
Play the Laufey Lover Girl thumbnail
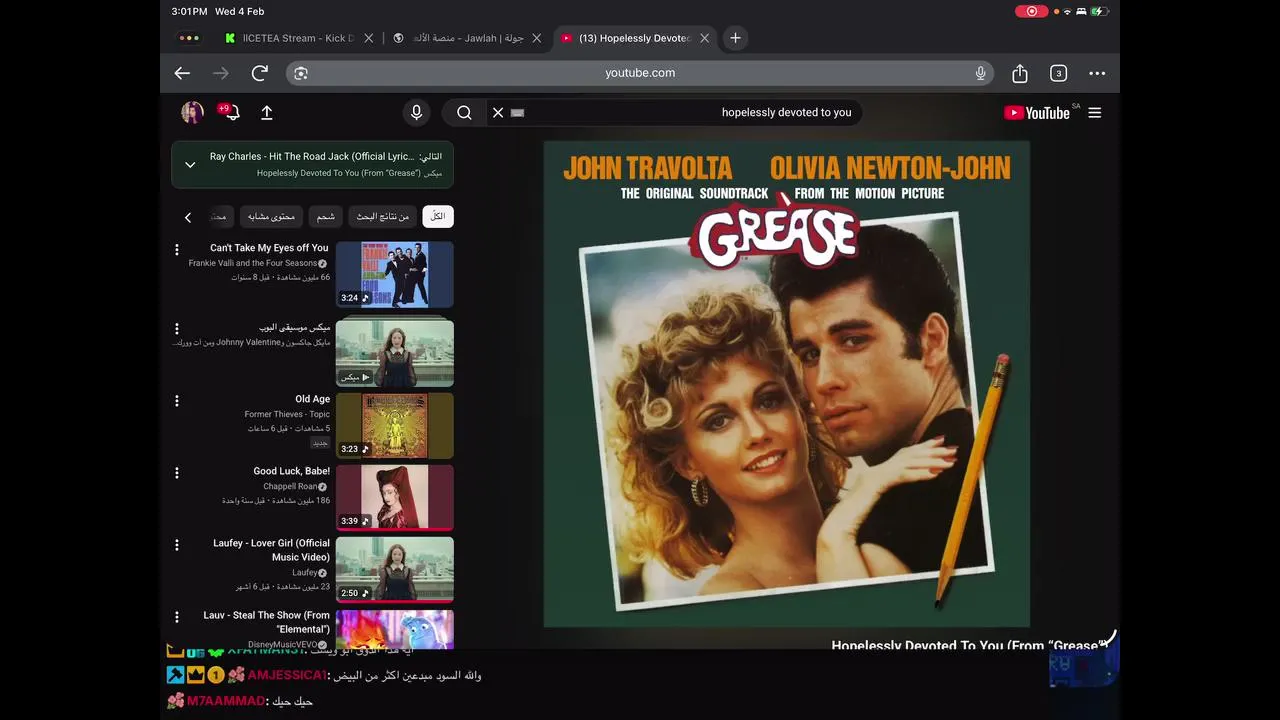pos(394,570)
